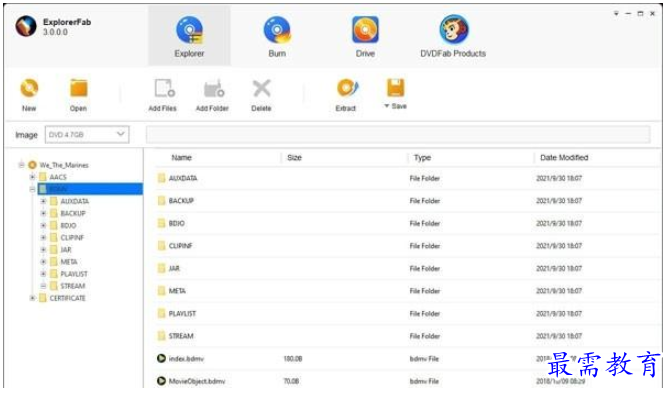Open the Drive module
This screenshot has width=669, height=396.
point(365,36)
